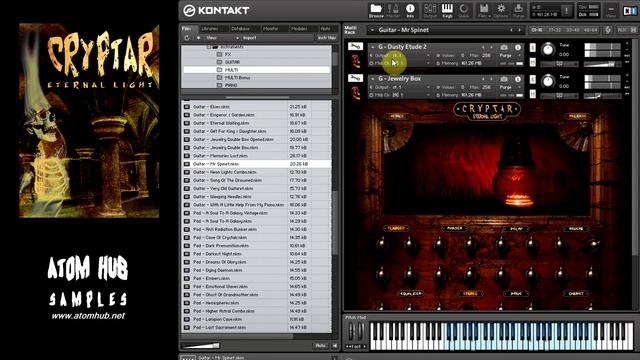Screen dimensions: 640x360
Task: Click the Tune knob of G - Dusty Etude 2
Action: tap(548, 49)
